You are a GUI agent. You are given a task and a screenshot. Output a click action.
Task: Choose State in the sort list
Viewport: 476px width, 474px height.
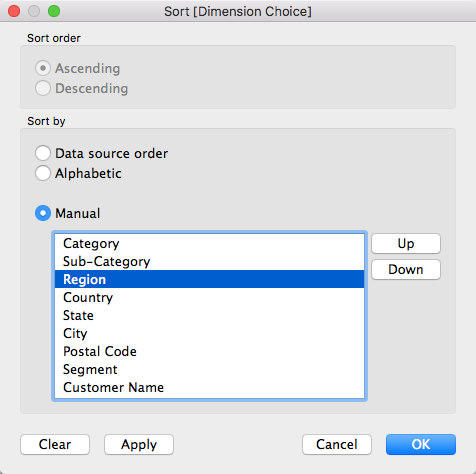pos(209,315)
